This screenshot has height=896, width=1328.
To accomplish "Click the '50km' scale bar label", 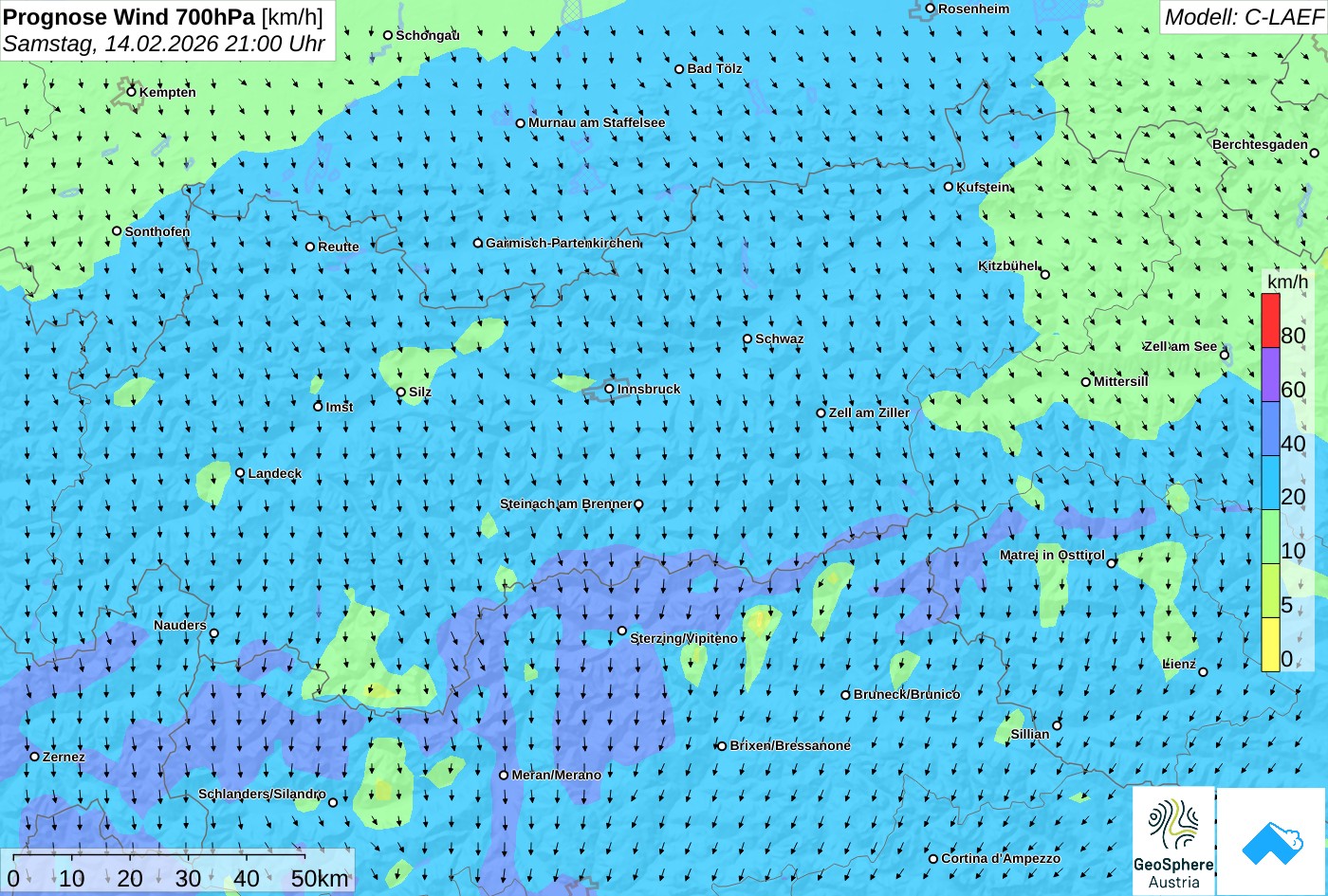I will click(x=320, y=878).
